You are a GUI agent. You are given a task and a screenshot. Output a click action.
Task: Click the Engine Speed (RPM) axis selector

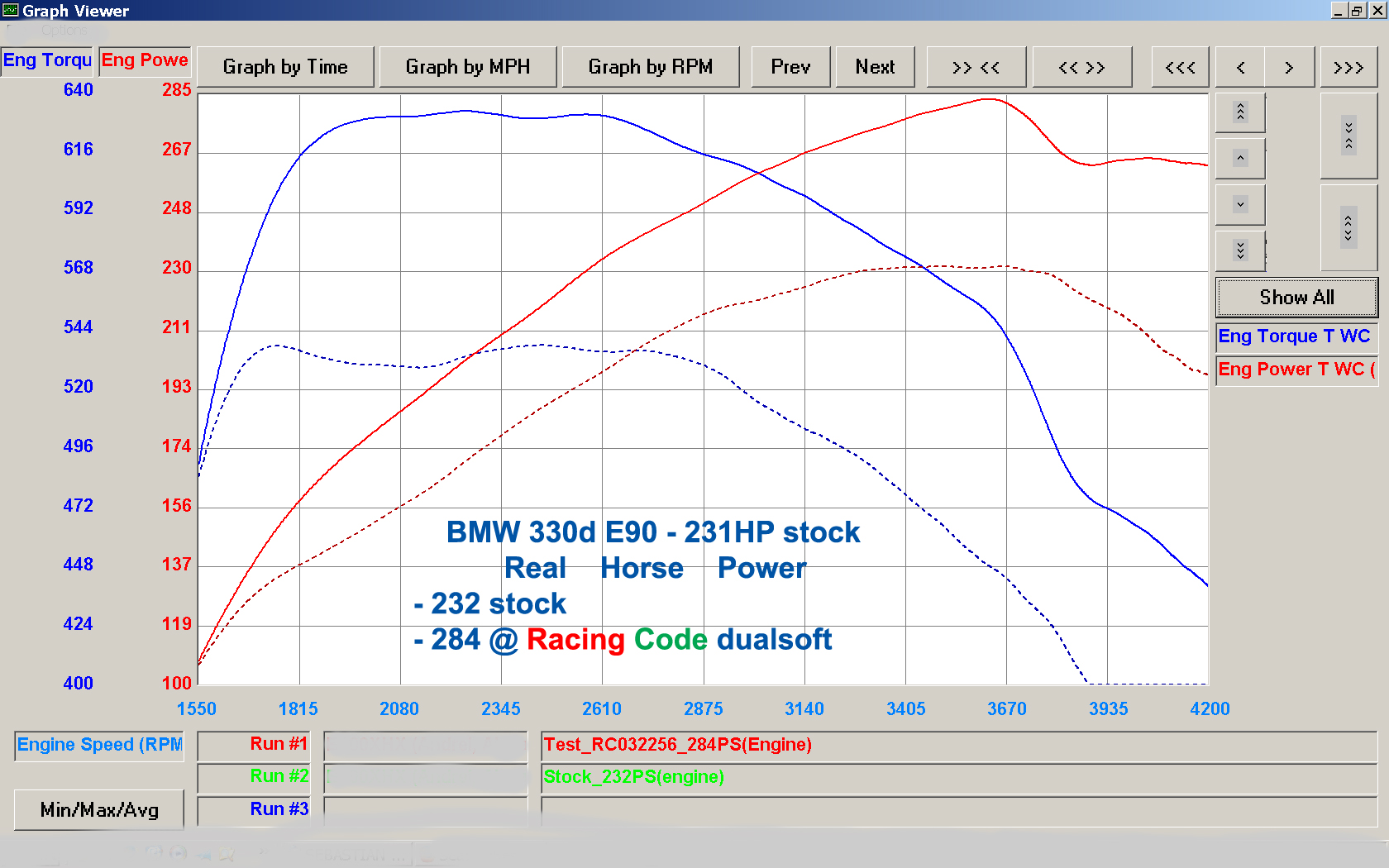(x=99, y=745)
